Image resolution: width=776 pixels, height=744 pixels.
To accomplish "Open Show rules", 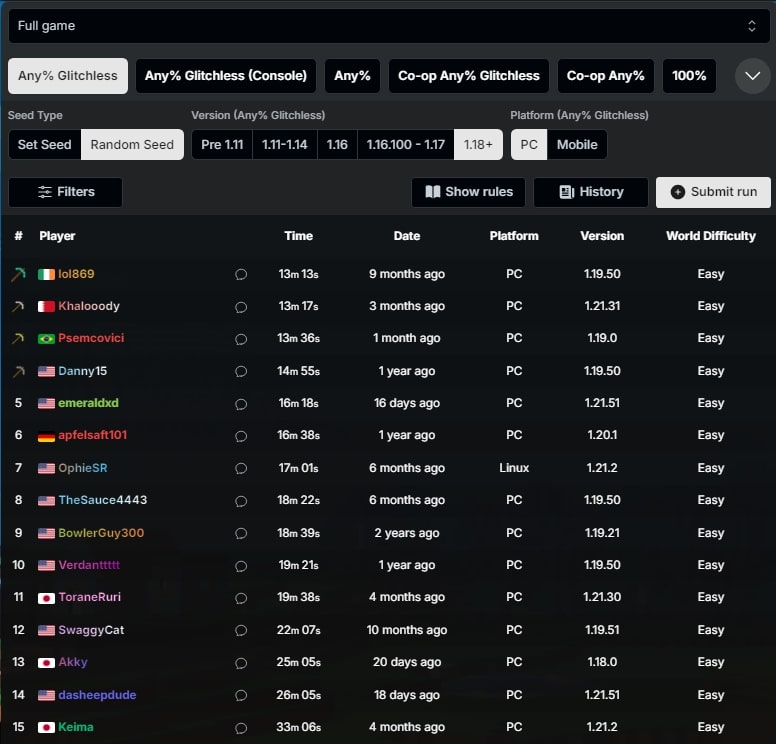I will (469, 192).
